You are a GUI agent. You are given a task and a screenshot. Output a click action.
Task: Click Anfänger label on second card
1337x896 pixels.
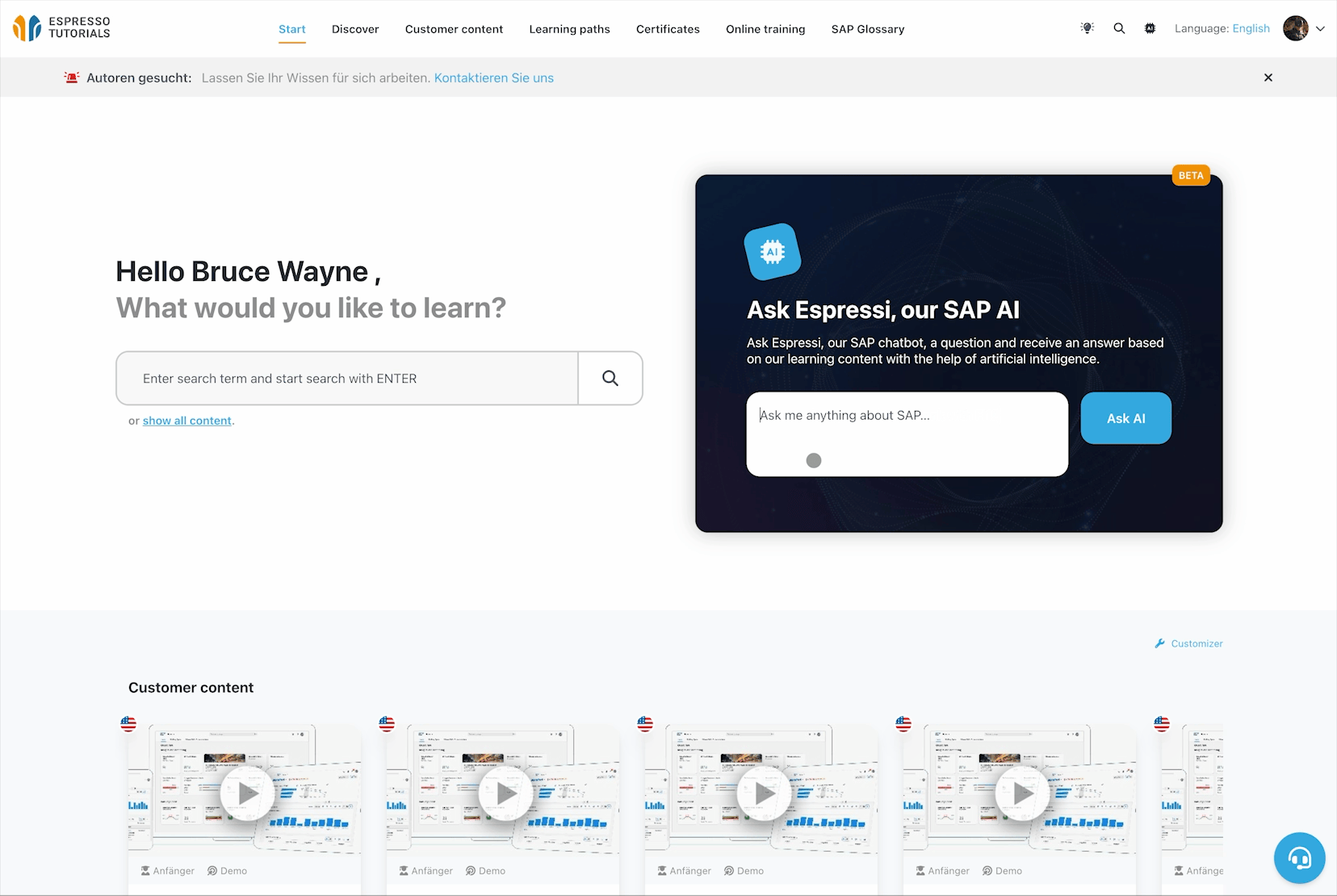coord(426,871)
